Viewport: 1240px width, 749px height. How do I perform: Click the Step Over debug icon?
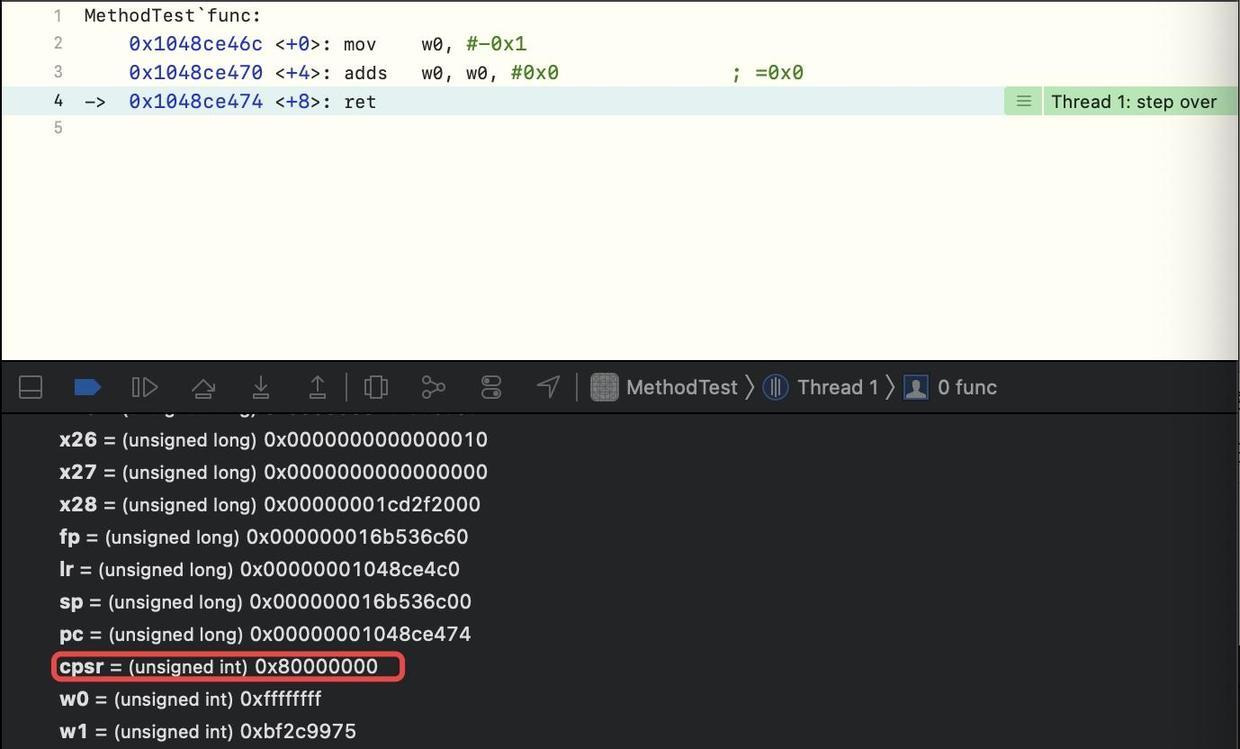pos(203,387)
